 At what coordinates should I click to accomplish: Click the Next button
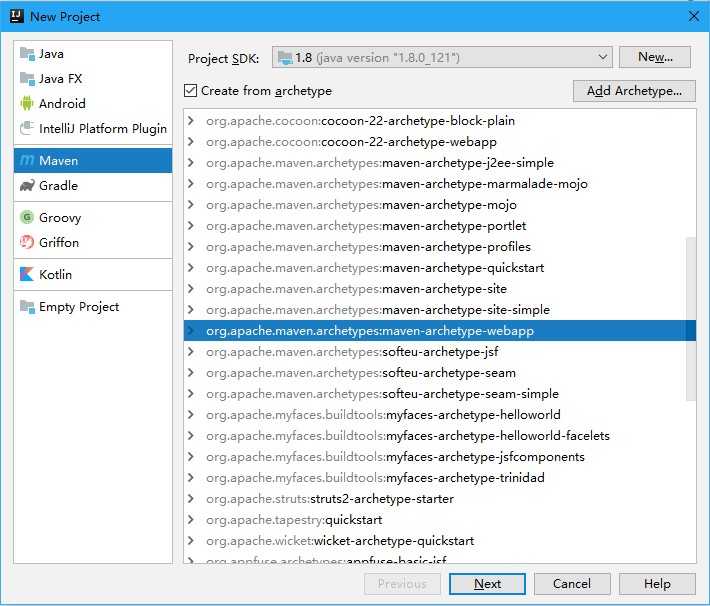487,584
